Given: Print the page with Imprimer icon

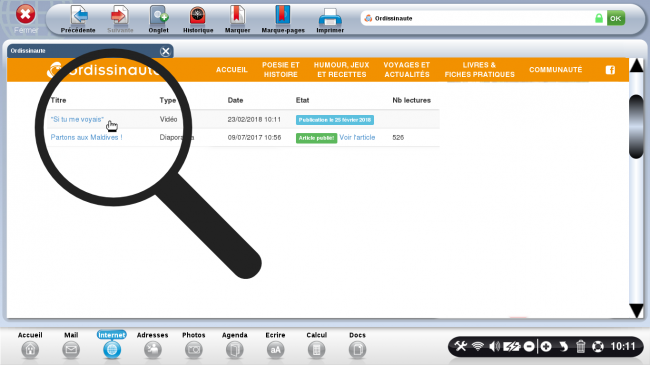Looking at the screenshot, I should point(330,17).
